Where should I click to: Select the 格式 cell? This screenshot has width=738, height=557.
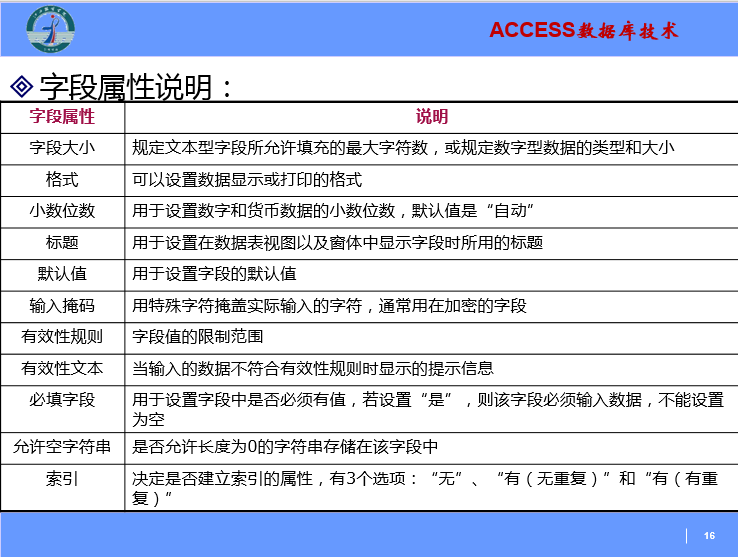pos(62,179)
